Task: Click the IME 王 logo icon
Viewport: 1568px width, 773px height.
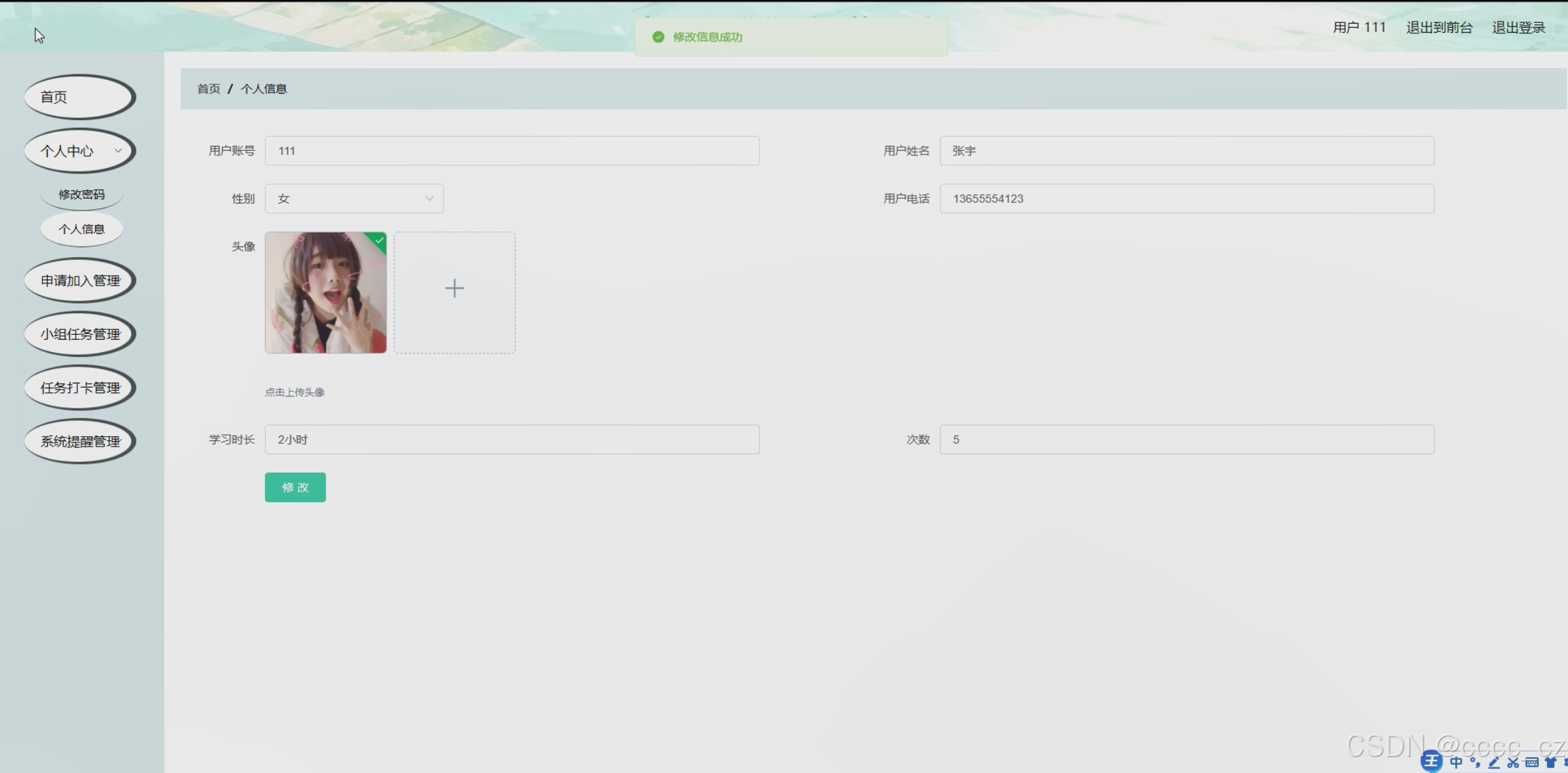Action: (x=1431, y=761)
